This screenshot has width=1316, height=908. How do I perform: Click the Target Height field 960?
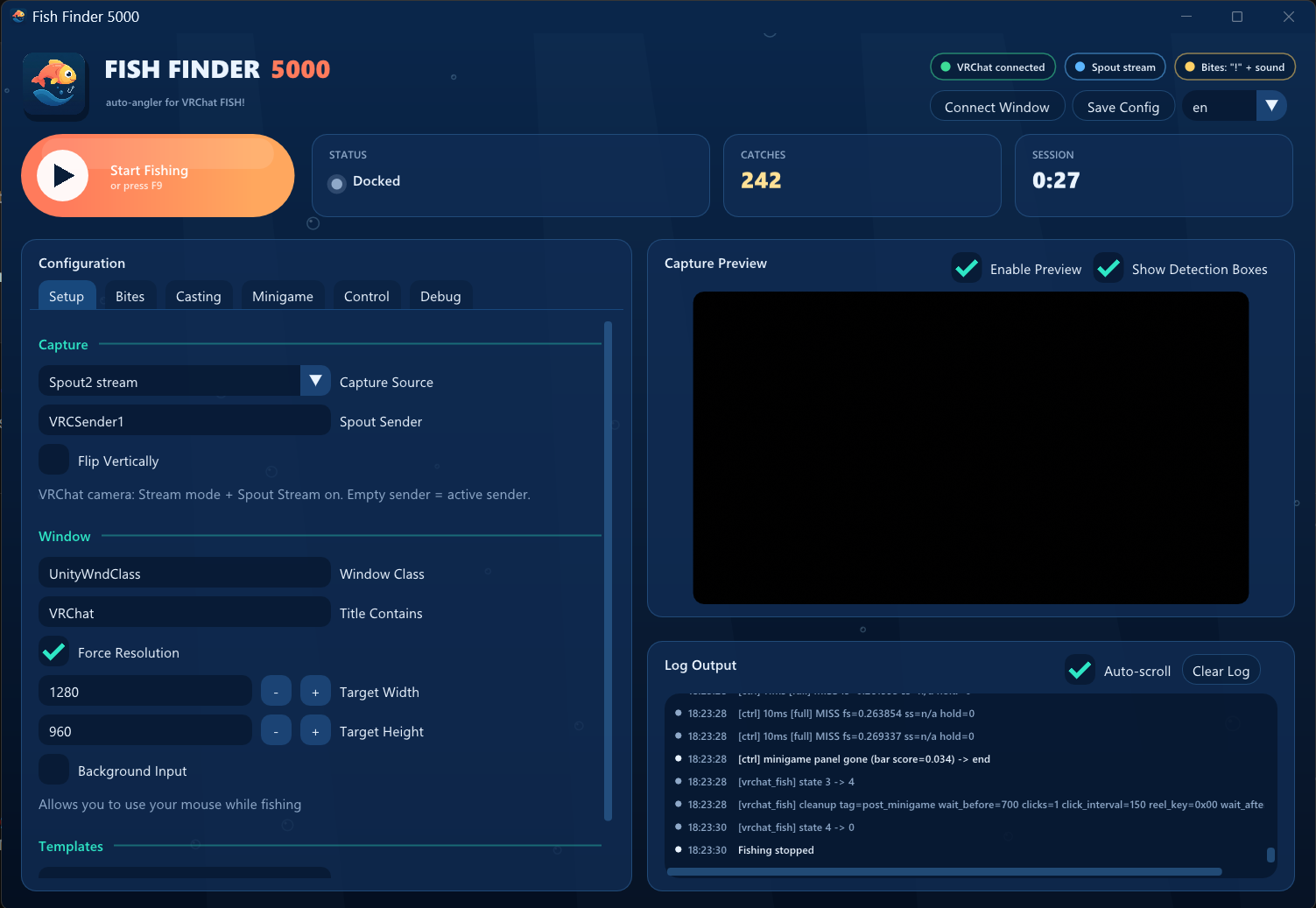145,730
